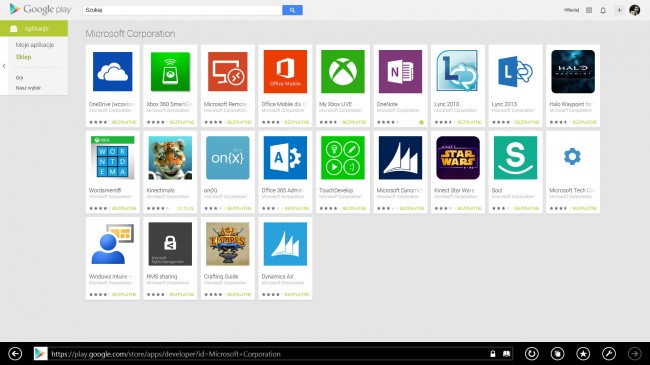Open the Lync 2010 app icon
Viewport: 650px width, 365px height.
pos(458,71)
